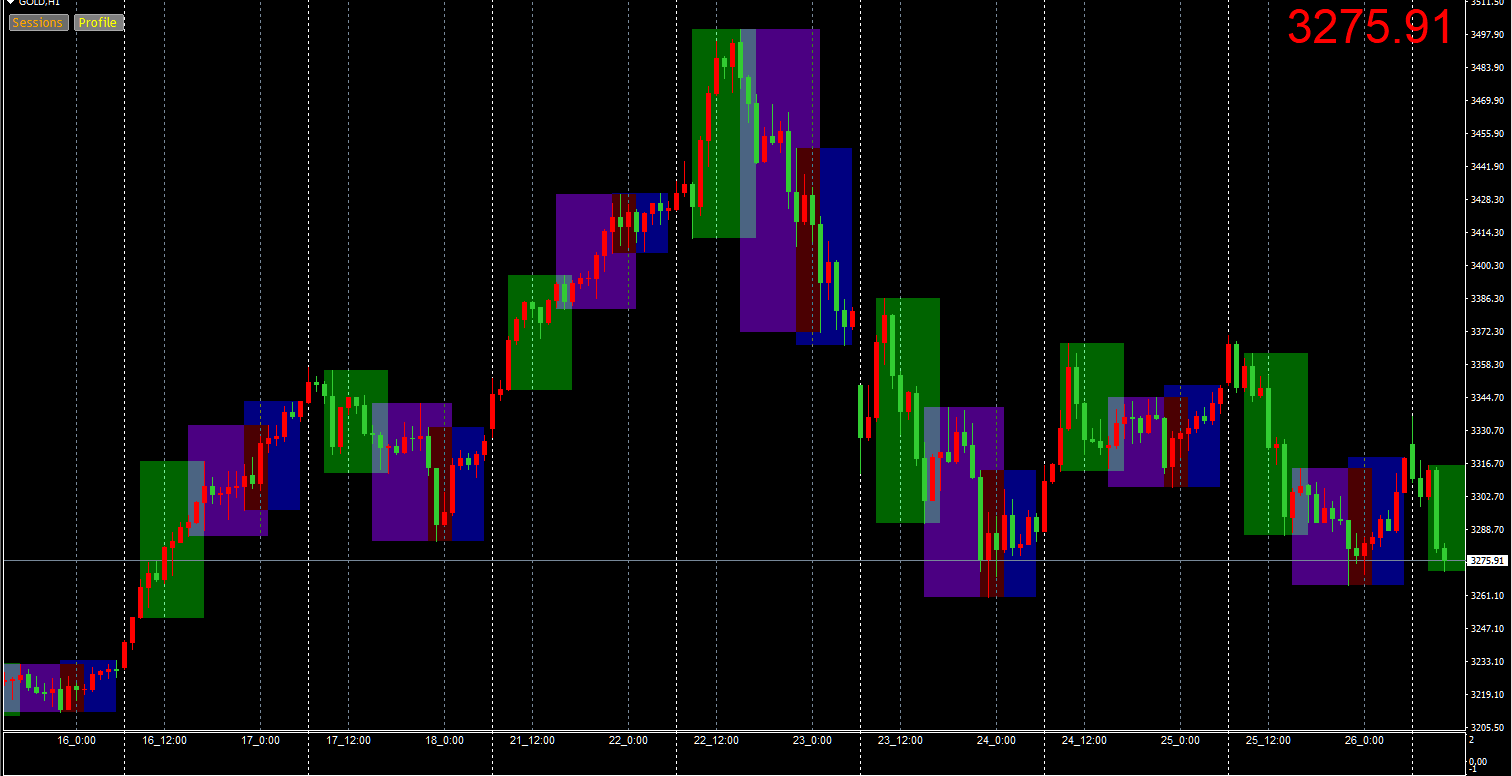Click the 3441.90 price scale label
The image size is (1512, 776).
[1489, 167]
